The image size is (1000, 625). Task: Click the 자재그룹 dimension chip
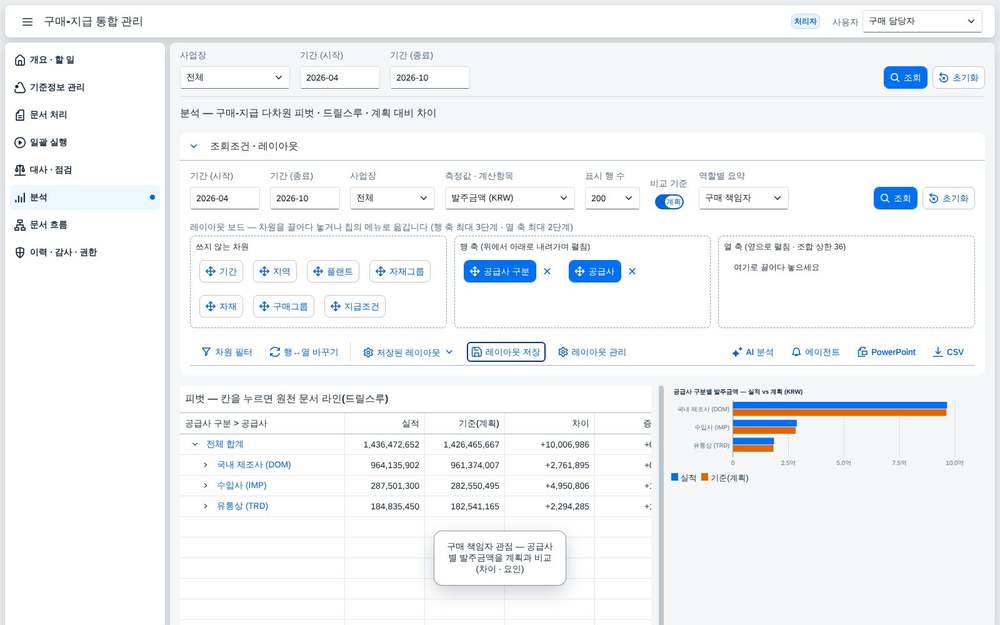pos(400,271)
